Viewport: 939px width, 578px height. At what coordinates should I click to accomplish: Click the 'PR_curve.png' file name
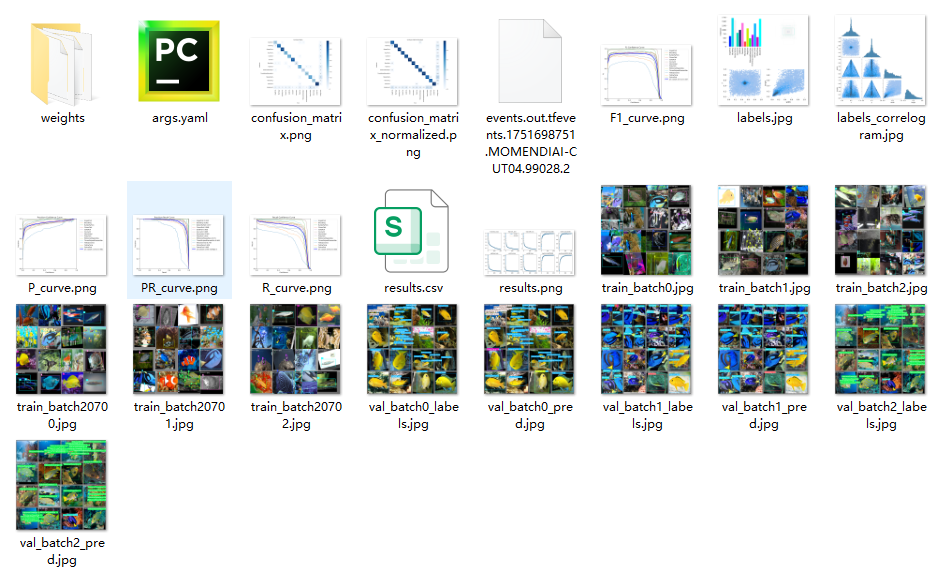pyautogui.click(x=179, y=288)
